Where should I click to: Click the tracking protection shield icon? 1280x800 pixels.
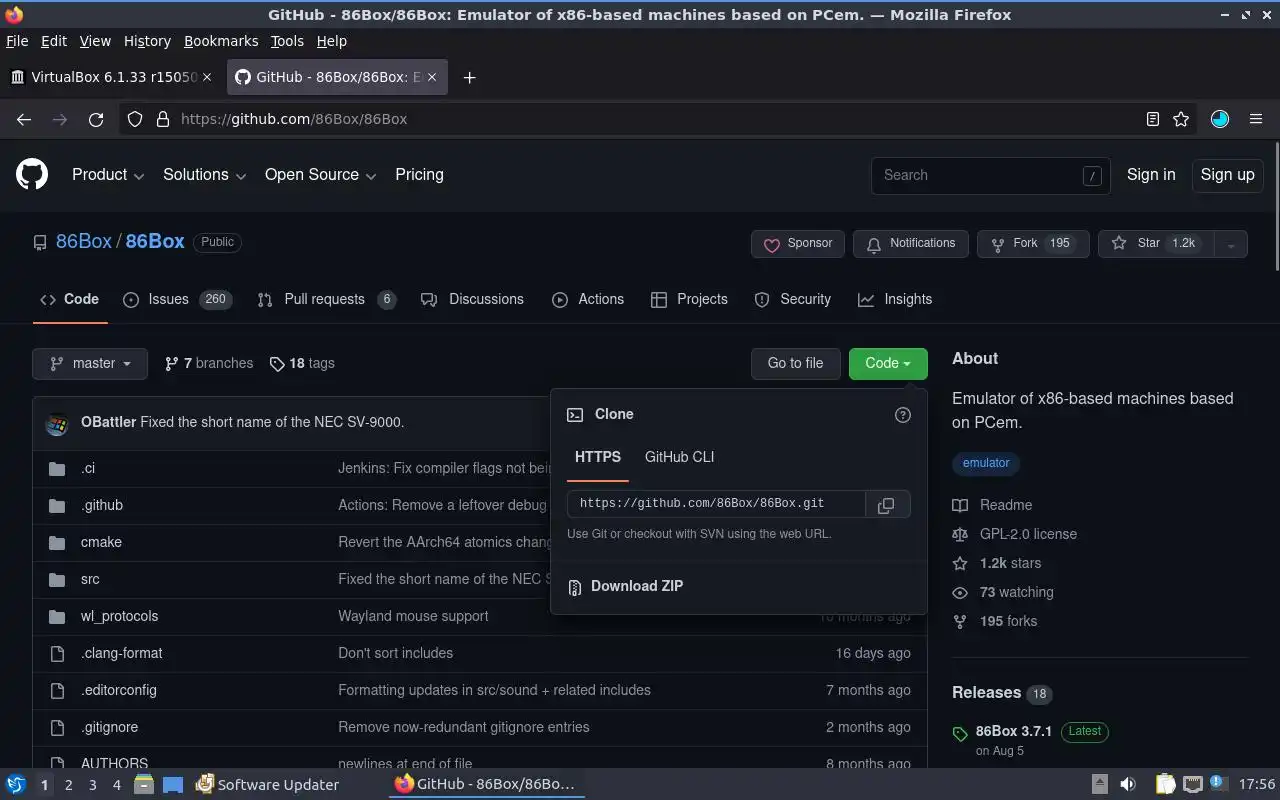point(135,119)
